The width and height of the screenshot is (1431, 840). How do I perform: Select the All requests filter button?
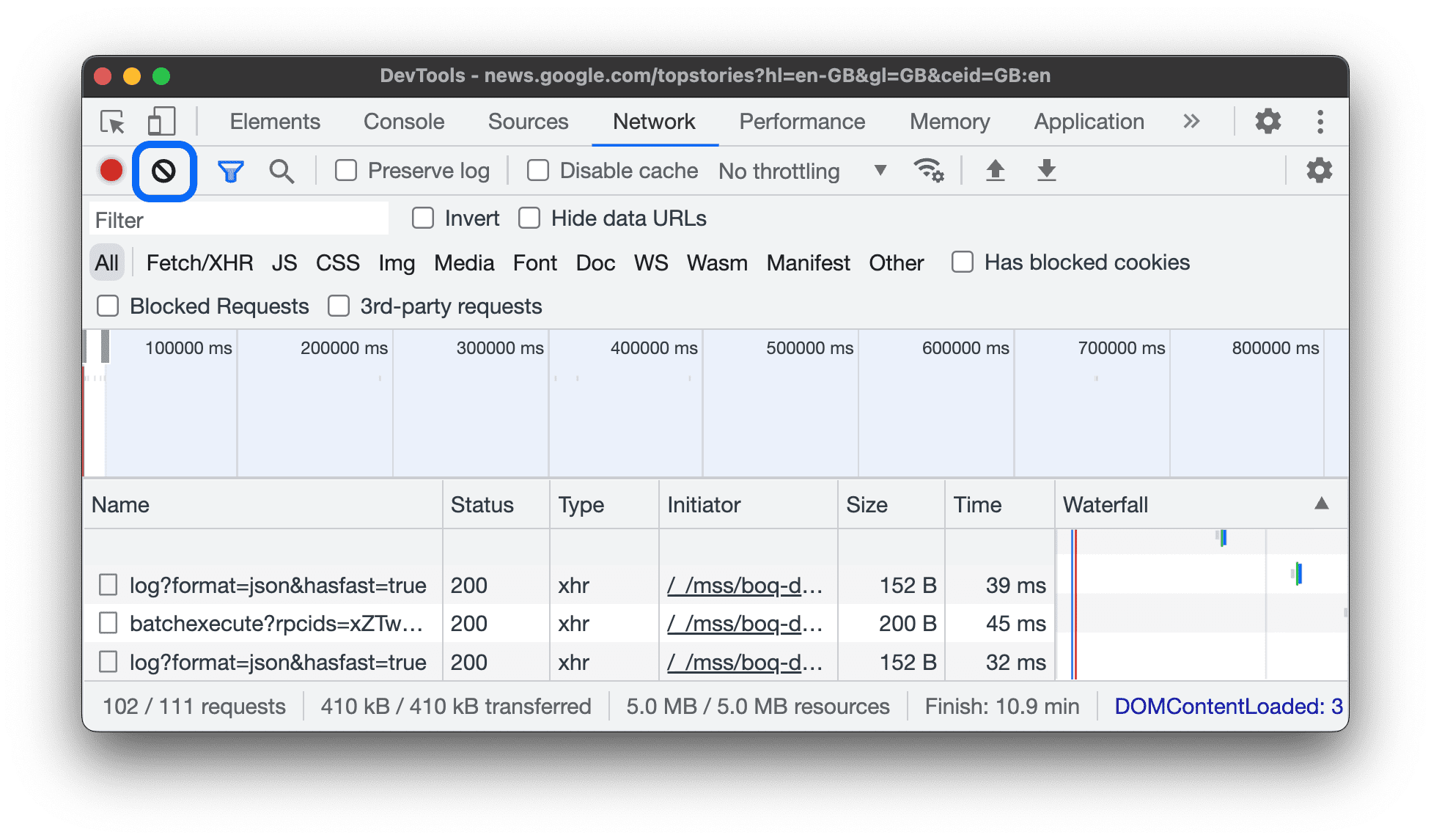pyautogui.click(x=107, y=263)
